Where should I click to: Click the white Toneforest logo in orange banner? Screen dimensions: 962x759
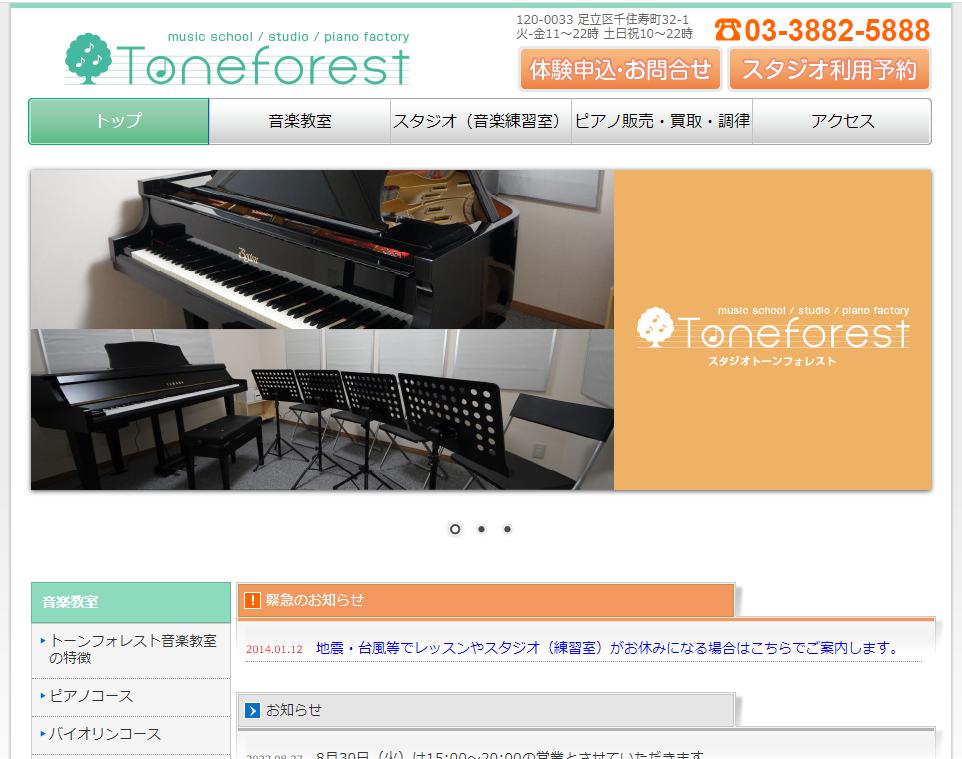click(x=772, y=332)
